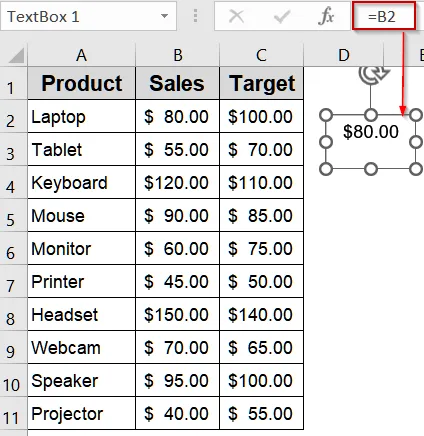Screen dimensions: 424x436
Task: Select row 9 header
Action: click(x=13, y=347)
